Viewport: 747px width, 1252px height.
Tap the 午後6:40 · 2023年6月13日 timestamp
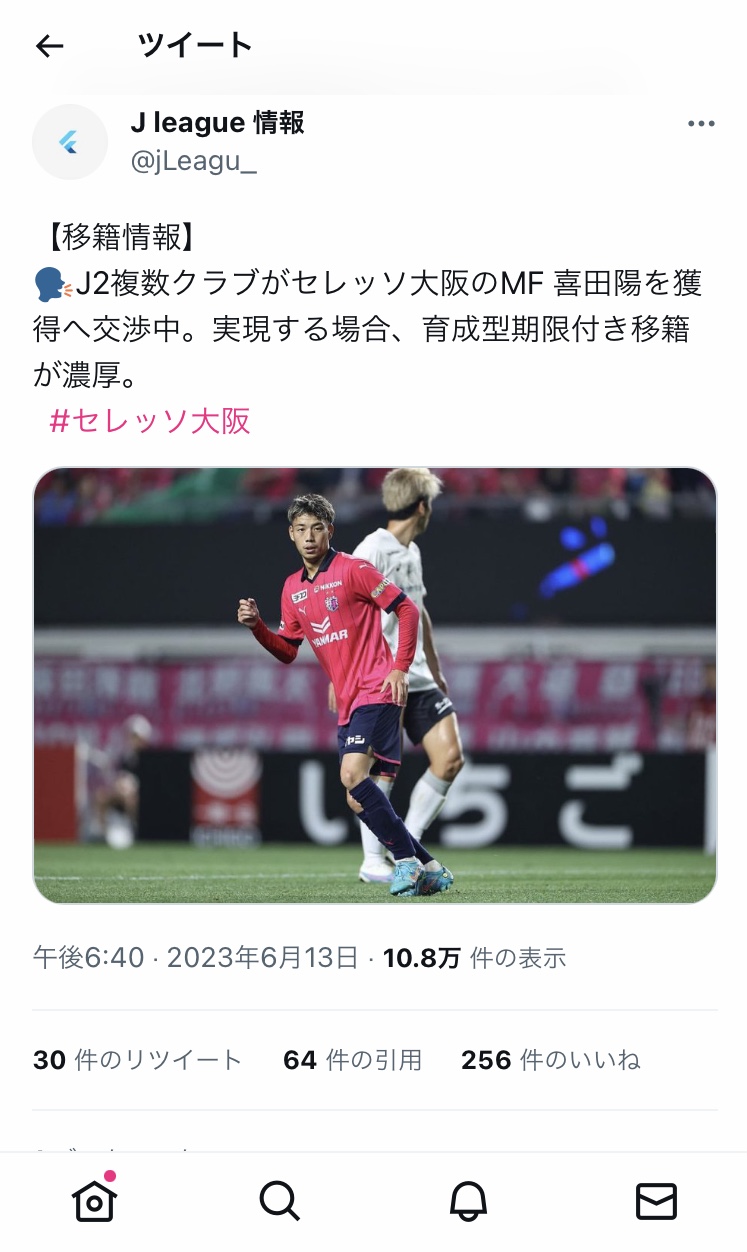tap(196, 958)
